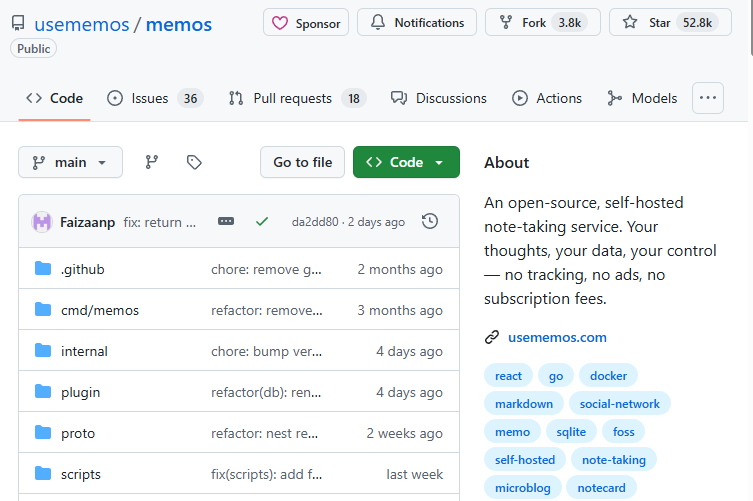Open the memo topic tag
Image resolution: width=753 pixels, height=501 pixels.
pos(512,431)
